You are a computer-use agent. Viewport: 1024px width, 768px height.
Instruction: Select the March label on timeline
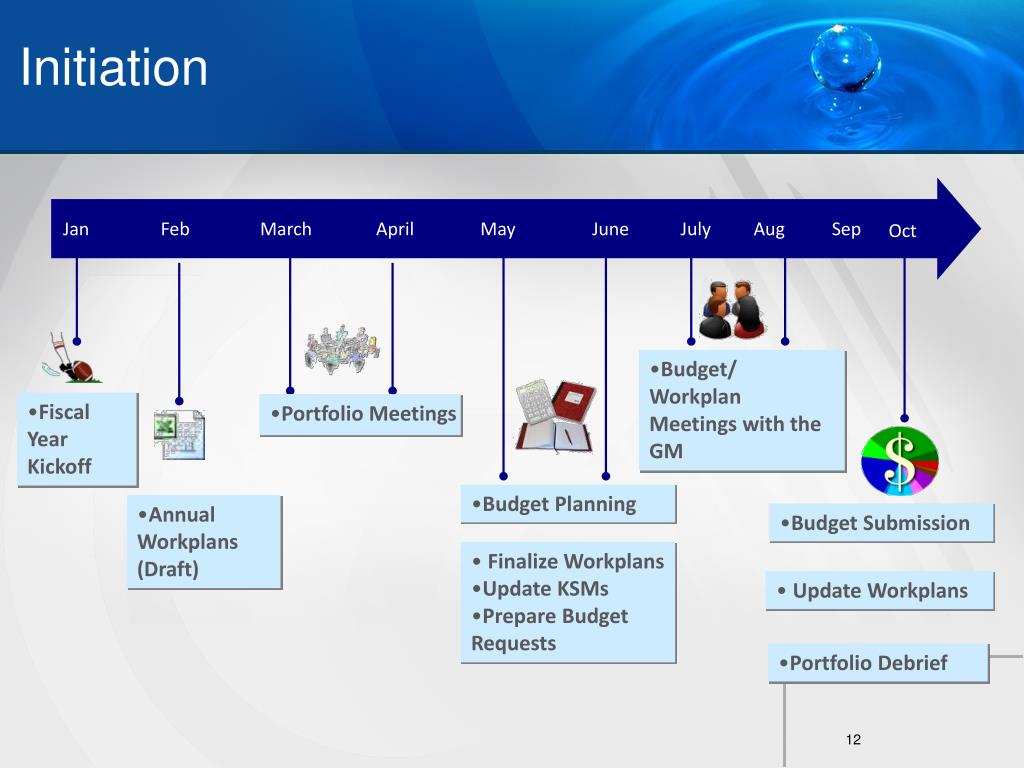coord(286,229)
